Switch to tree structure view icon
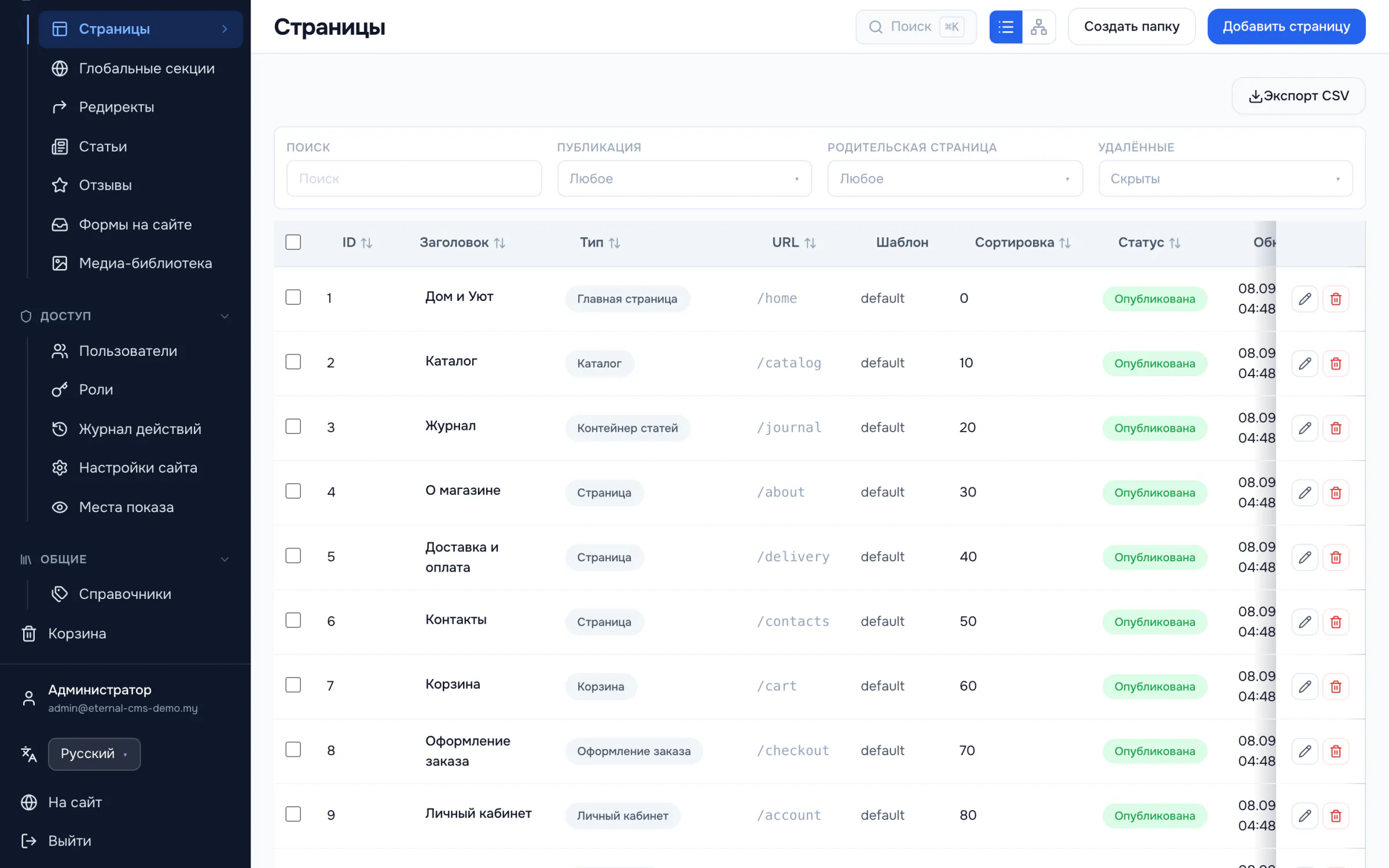The image size is (1389, 868). 1039,27
